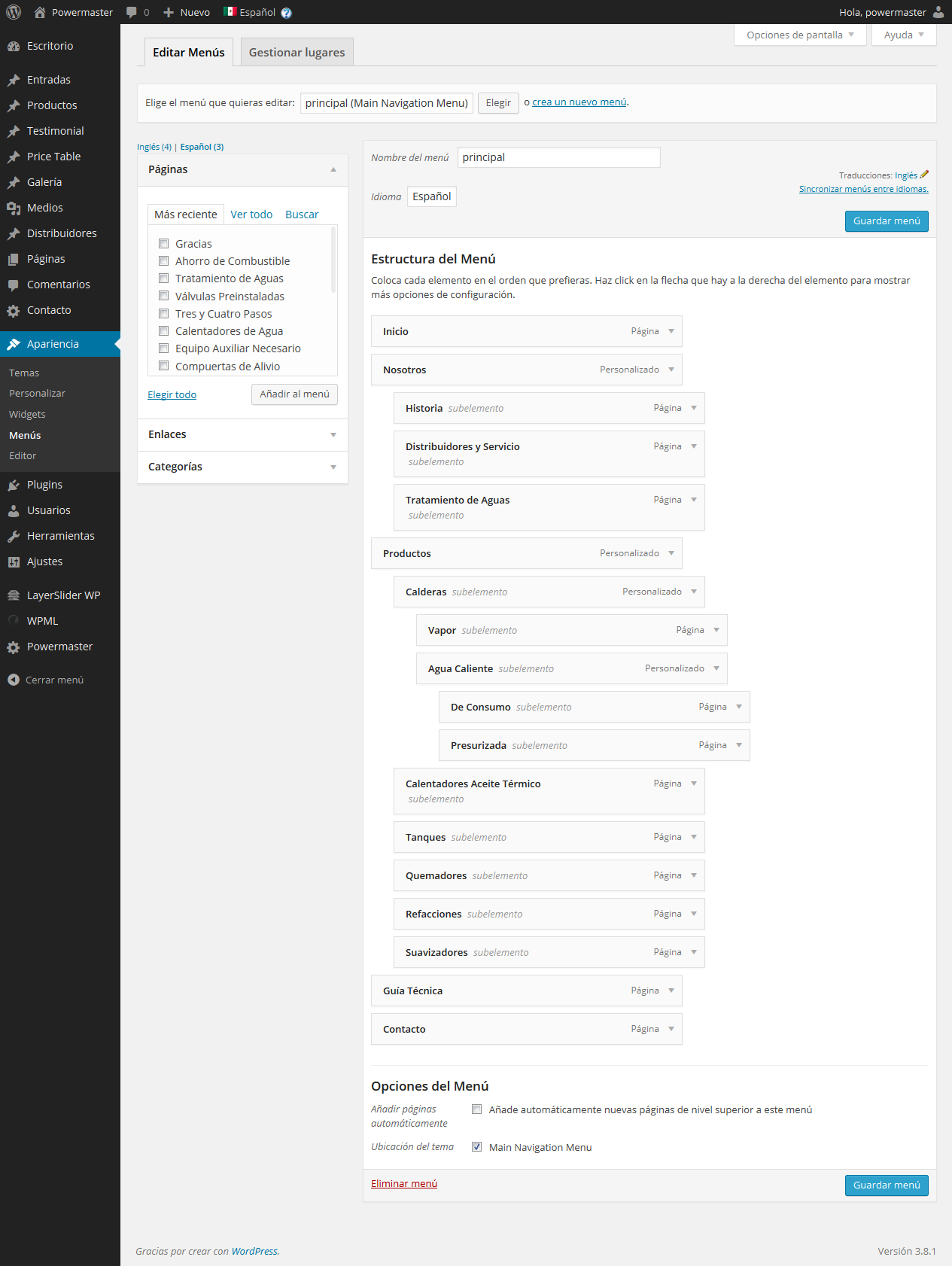Click the Mexican flag language icon
This screenshot has height=1266, width=952.
click(x=230, y=12)
